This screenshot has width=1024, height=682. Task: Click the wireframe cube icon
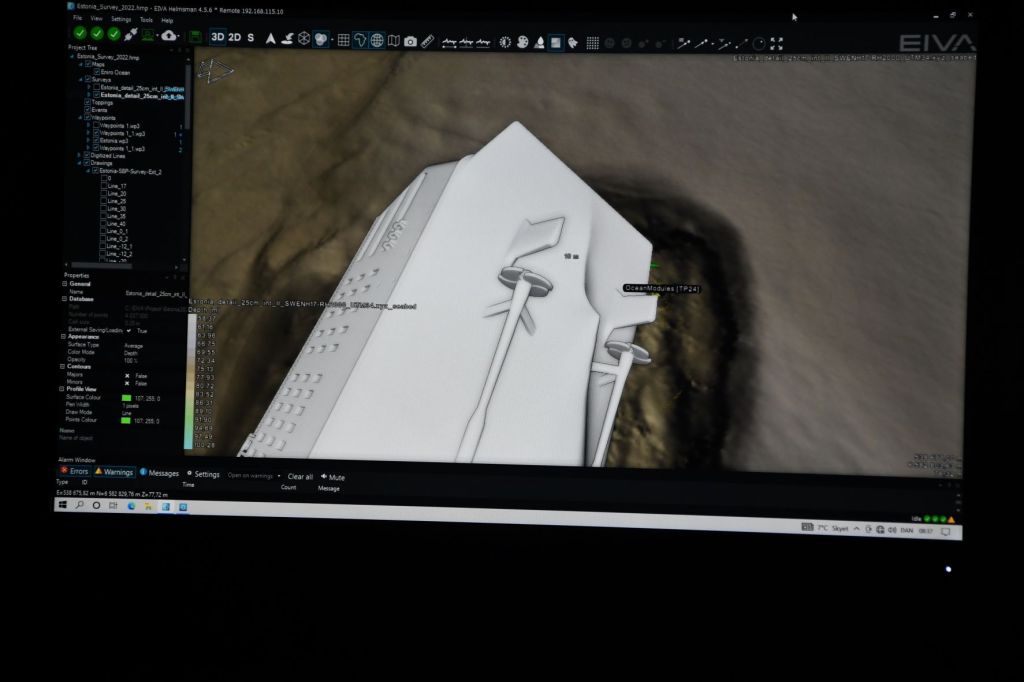(304, 39)
